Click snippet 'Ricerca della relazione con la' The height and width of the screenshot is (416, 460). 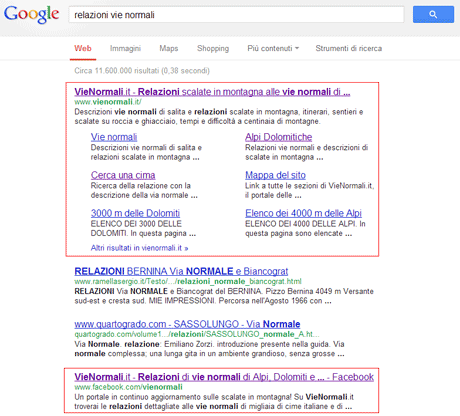(144, 190)
